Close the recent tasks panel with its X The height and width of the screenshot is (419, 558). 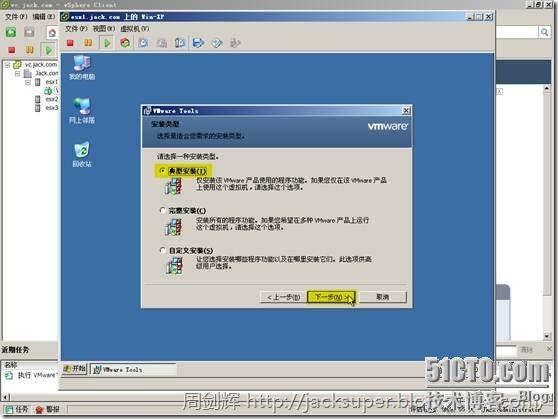[549, 349]
